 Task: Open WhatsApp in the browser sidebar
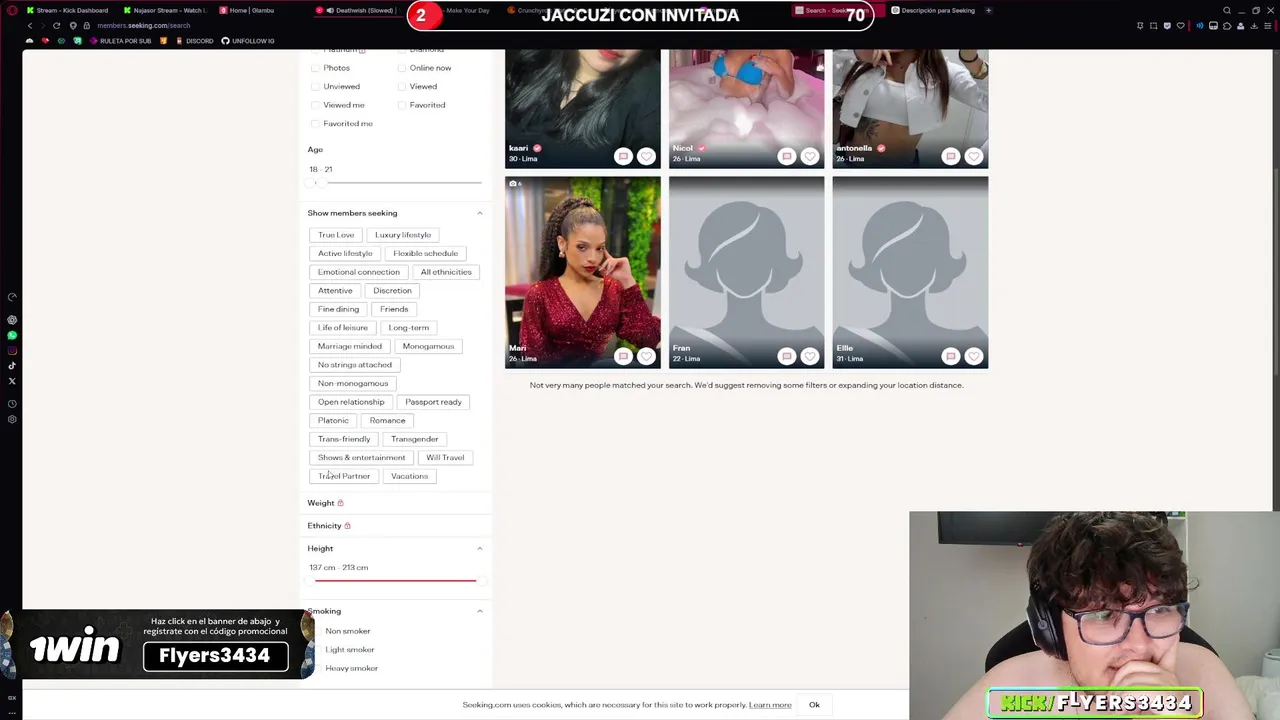[x=12, y=335]
